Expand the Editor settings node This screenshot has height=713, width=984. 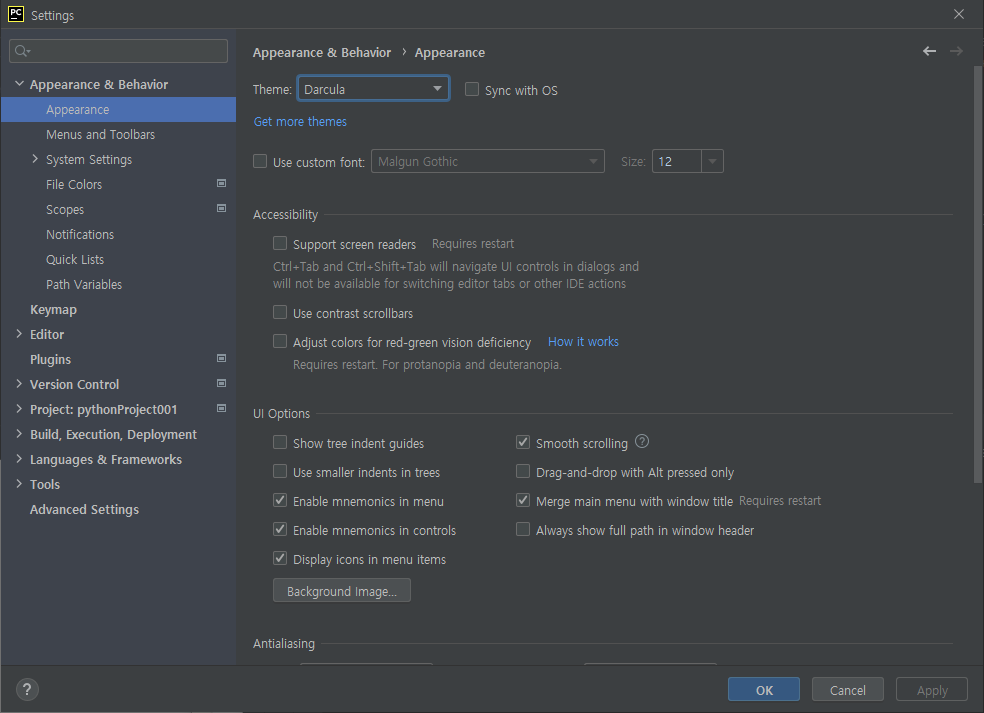[19, 334]
